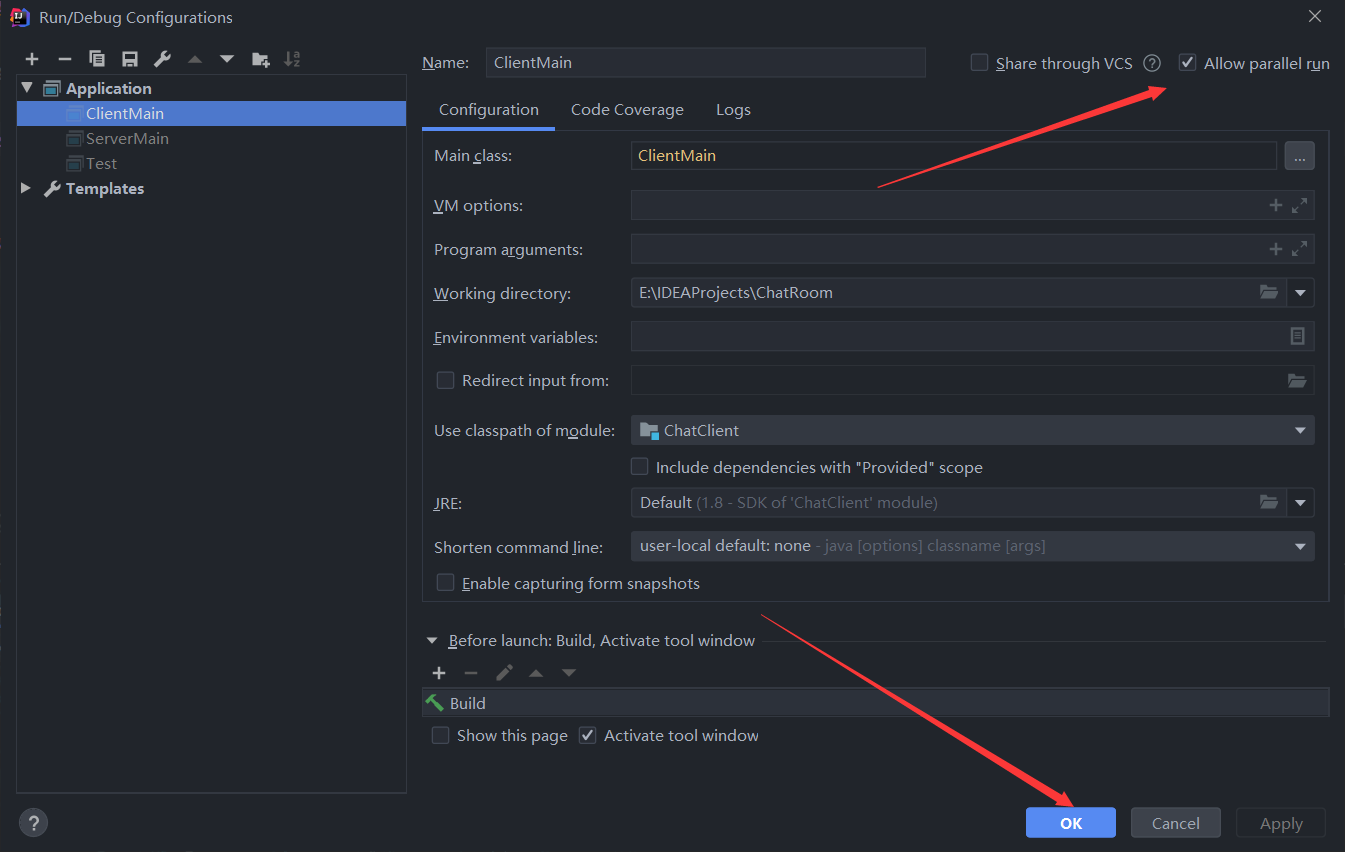Copy the selected configuration
Screen dimensions: 1345x852
pyautogui.click(x=97, y=59)
